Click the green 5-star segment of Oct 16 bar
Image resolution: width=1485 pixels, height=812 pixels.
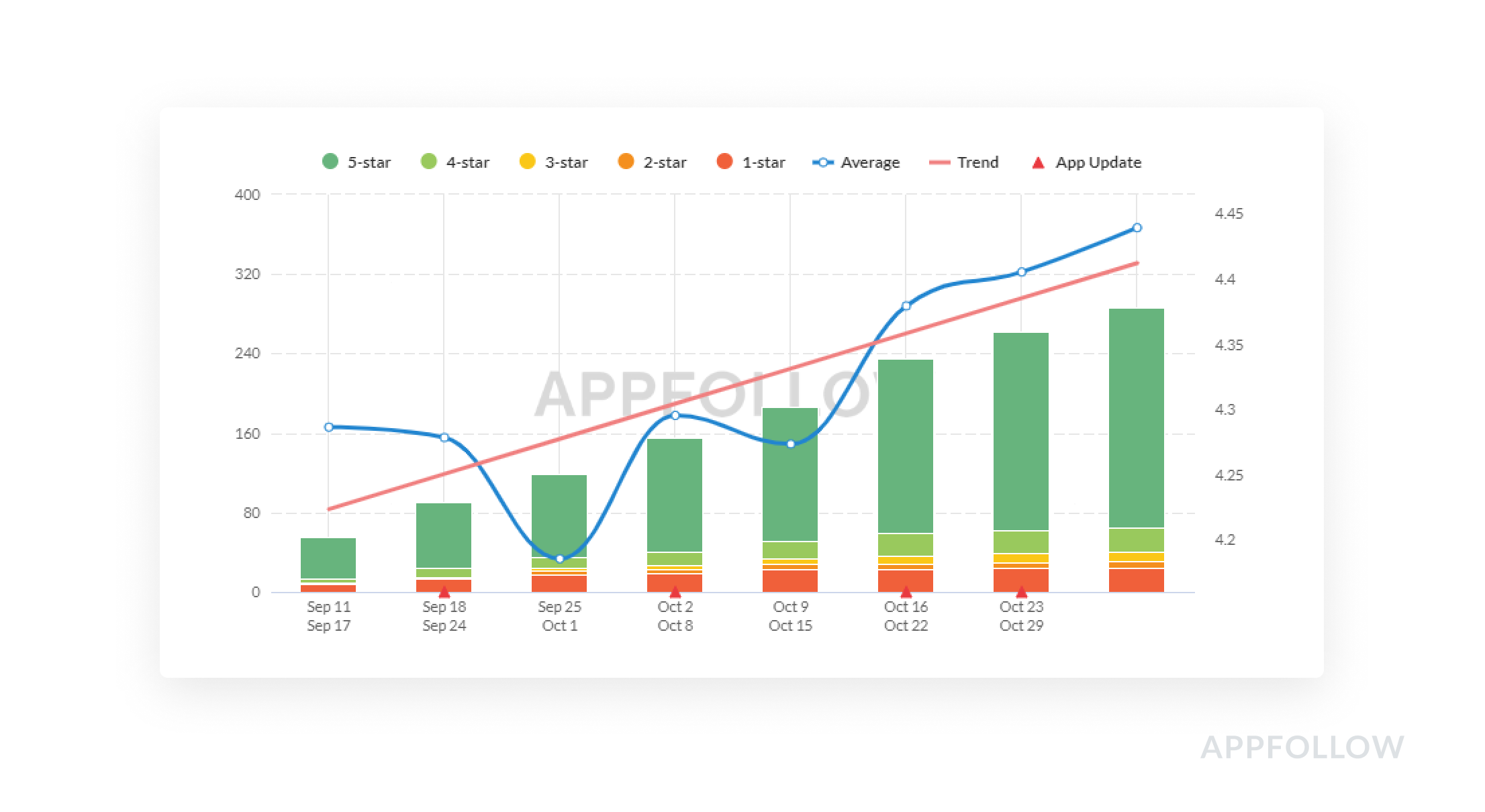(x=906, y=446)
